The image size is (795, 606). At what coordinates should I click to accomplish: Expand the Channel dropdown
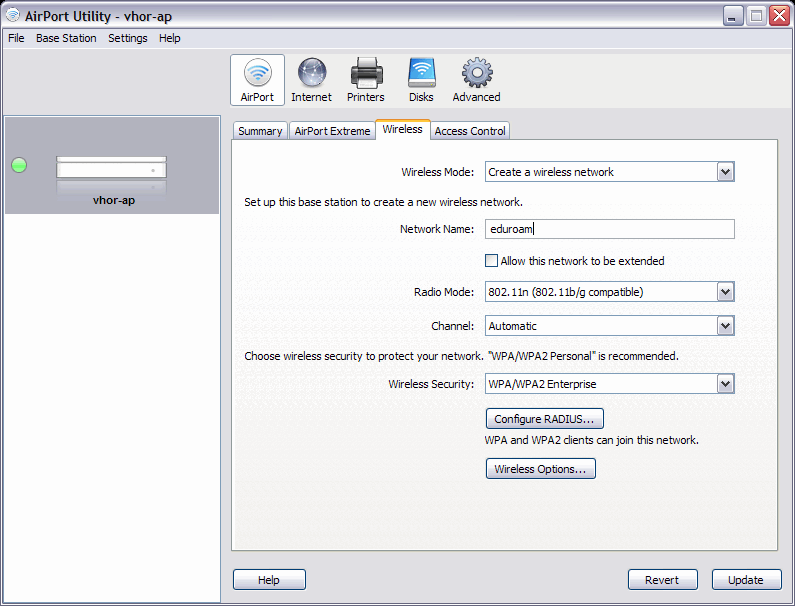(x=726, y=326)
